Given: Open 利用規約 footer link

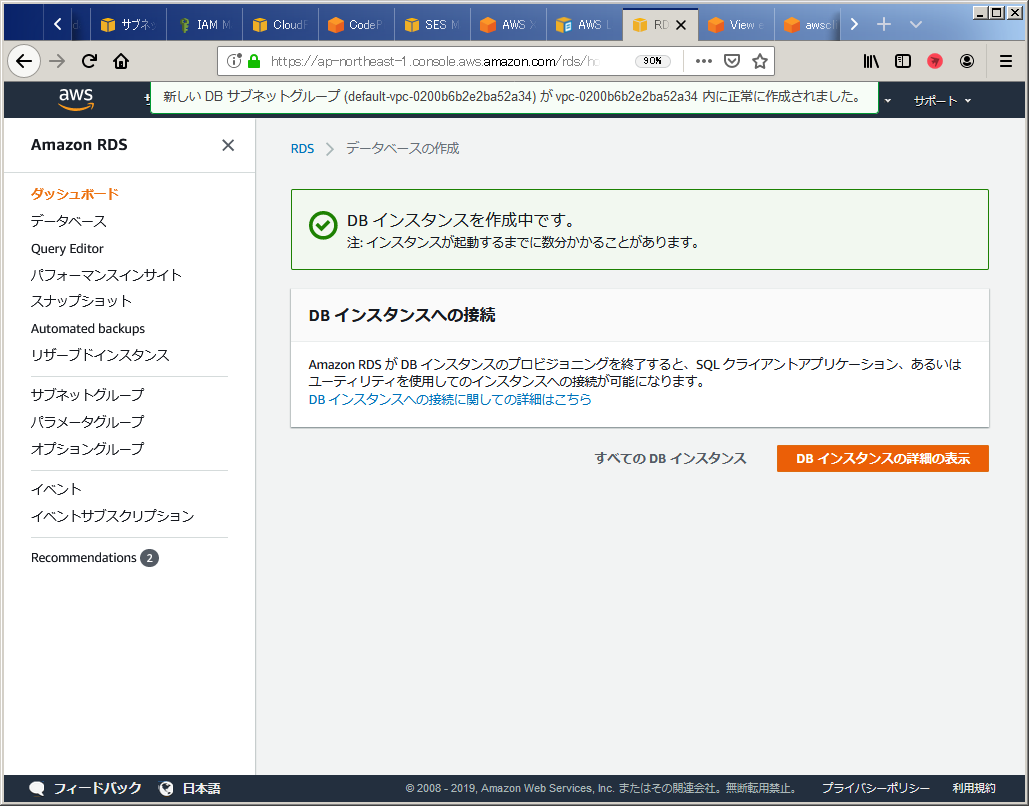Looking at the screenshot, I should (974, 788).
